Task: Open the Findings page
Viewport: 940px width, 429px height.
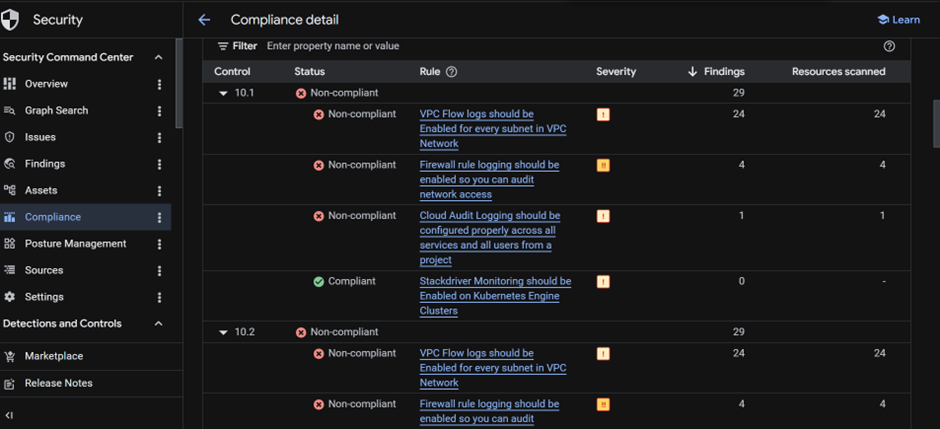Action: [x=45, y=164]
